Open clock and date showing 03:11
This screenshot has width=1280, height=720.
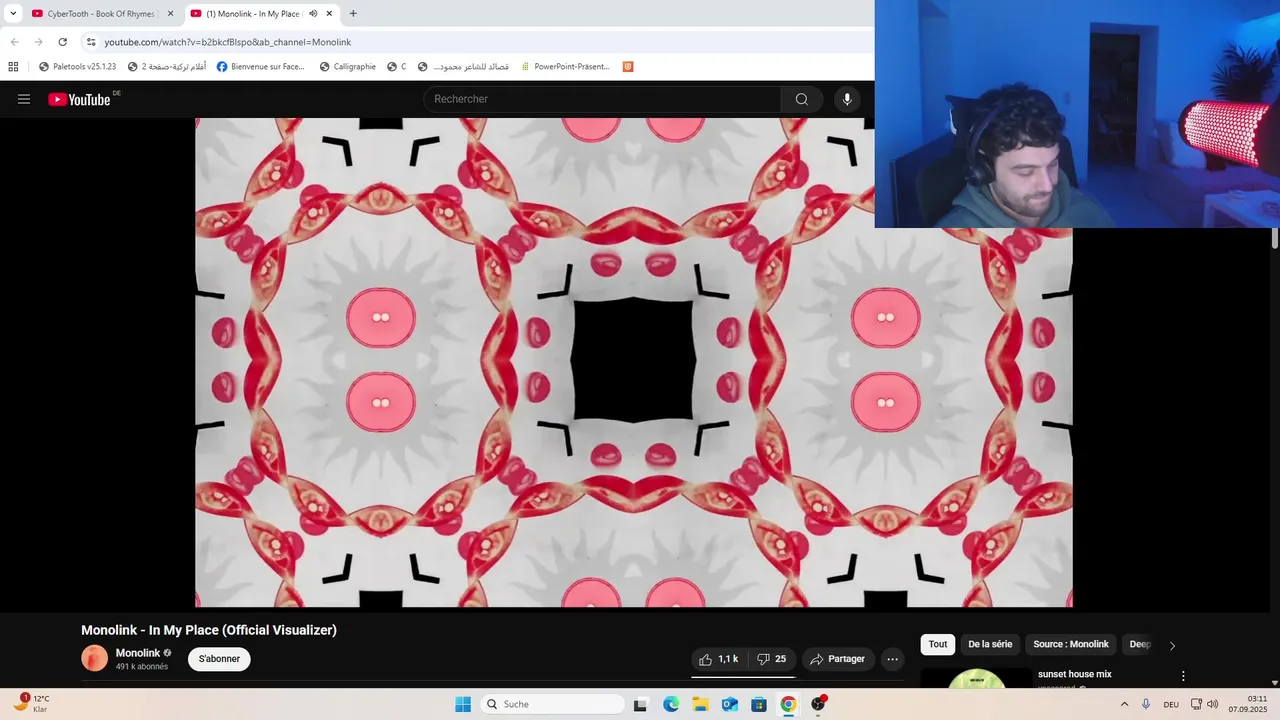(x=1248, y=704)
